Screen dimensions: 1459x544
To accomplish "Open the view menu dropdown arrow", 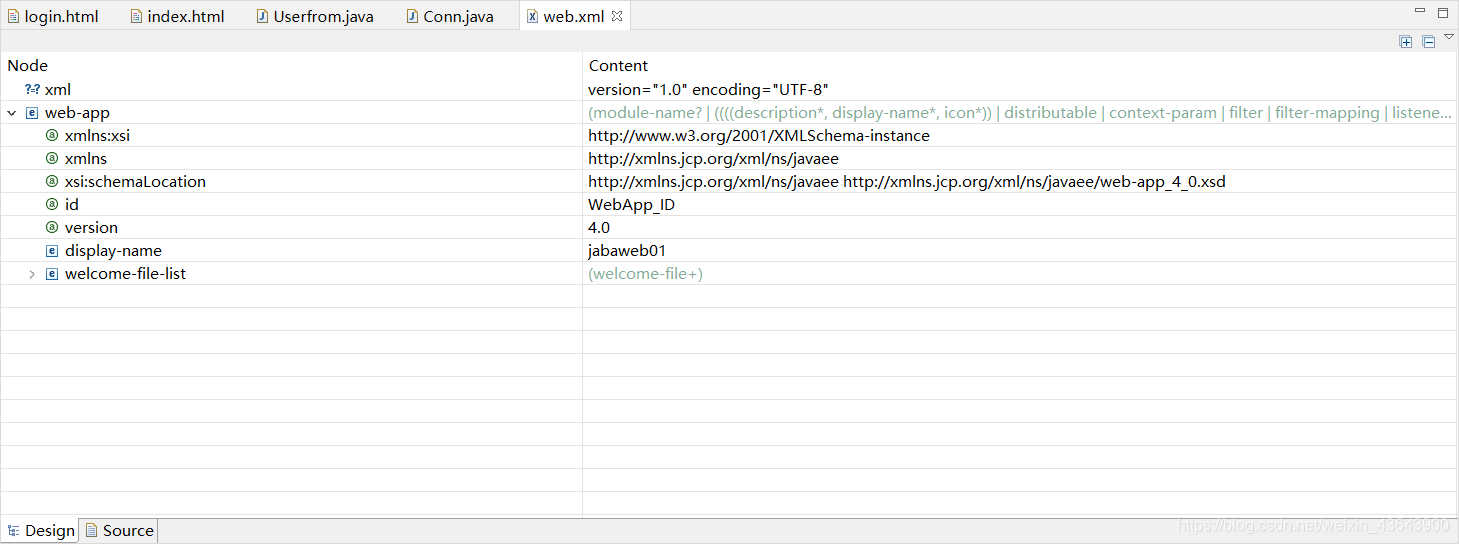I will (1449, 37).
